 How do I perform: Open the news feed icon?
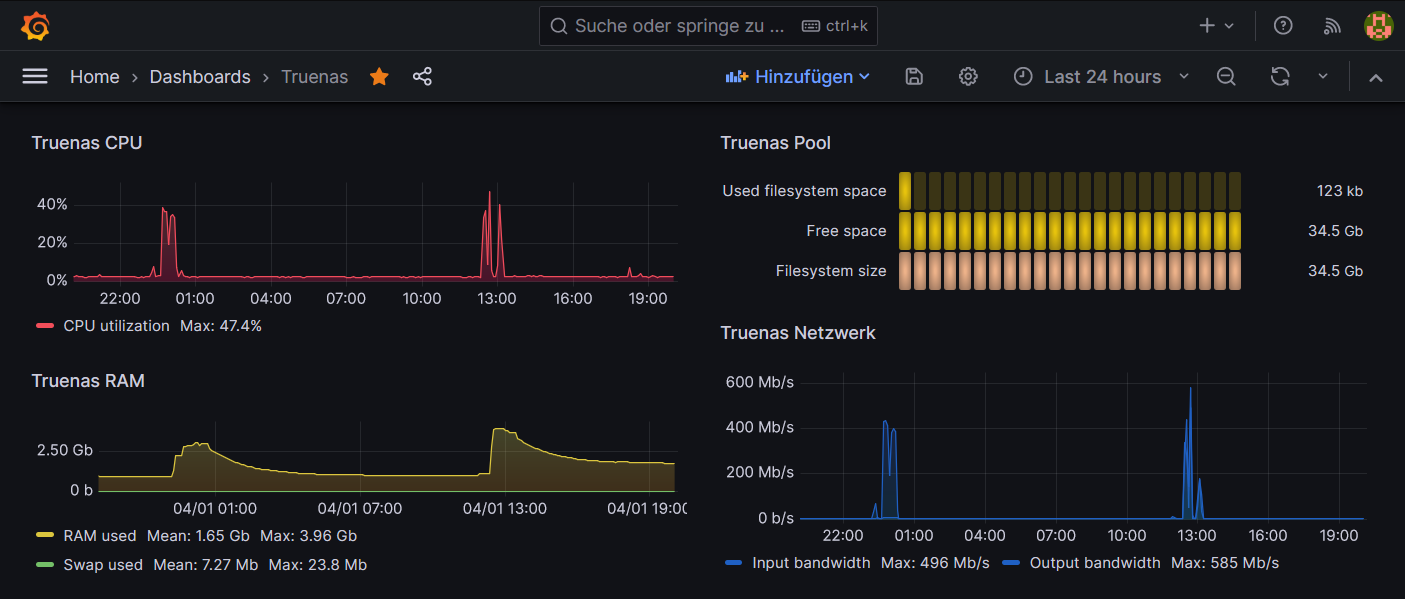coord(1332,26)
